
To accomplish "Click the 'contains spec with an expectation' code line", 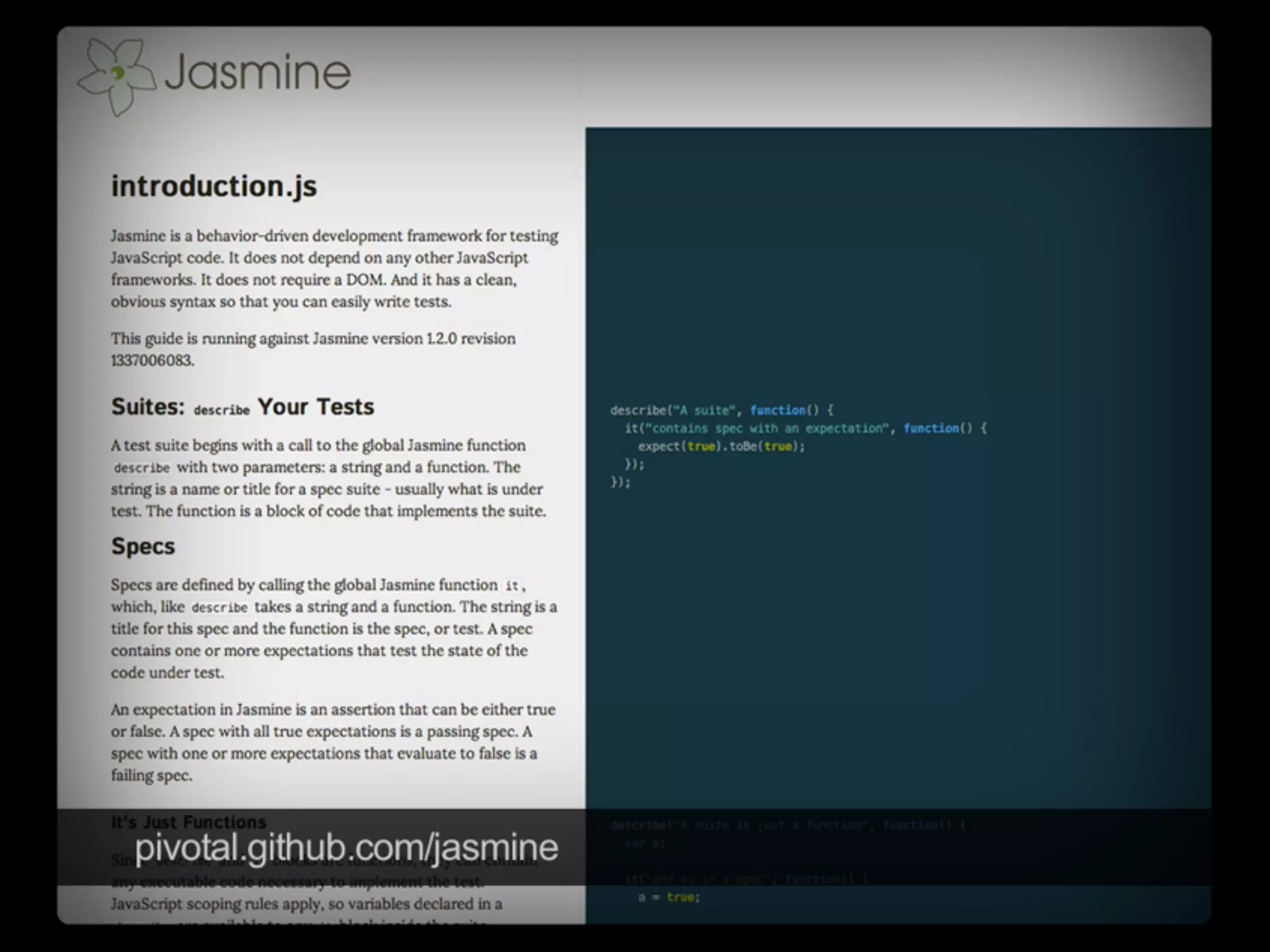I will (x=805, y=428).
